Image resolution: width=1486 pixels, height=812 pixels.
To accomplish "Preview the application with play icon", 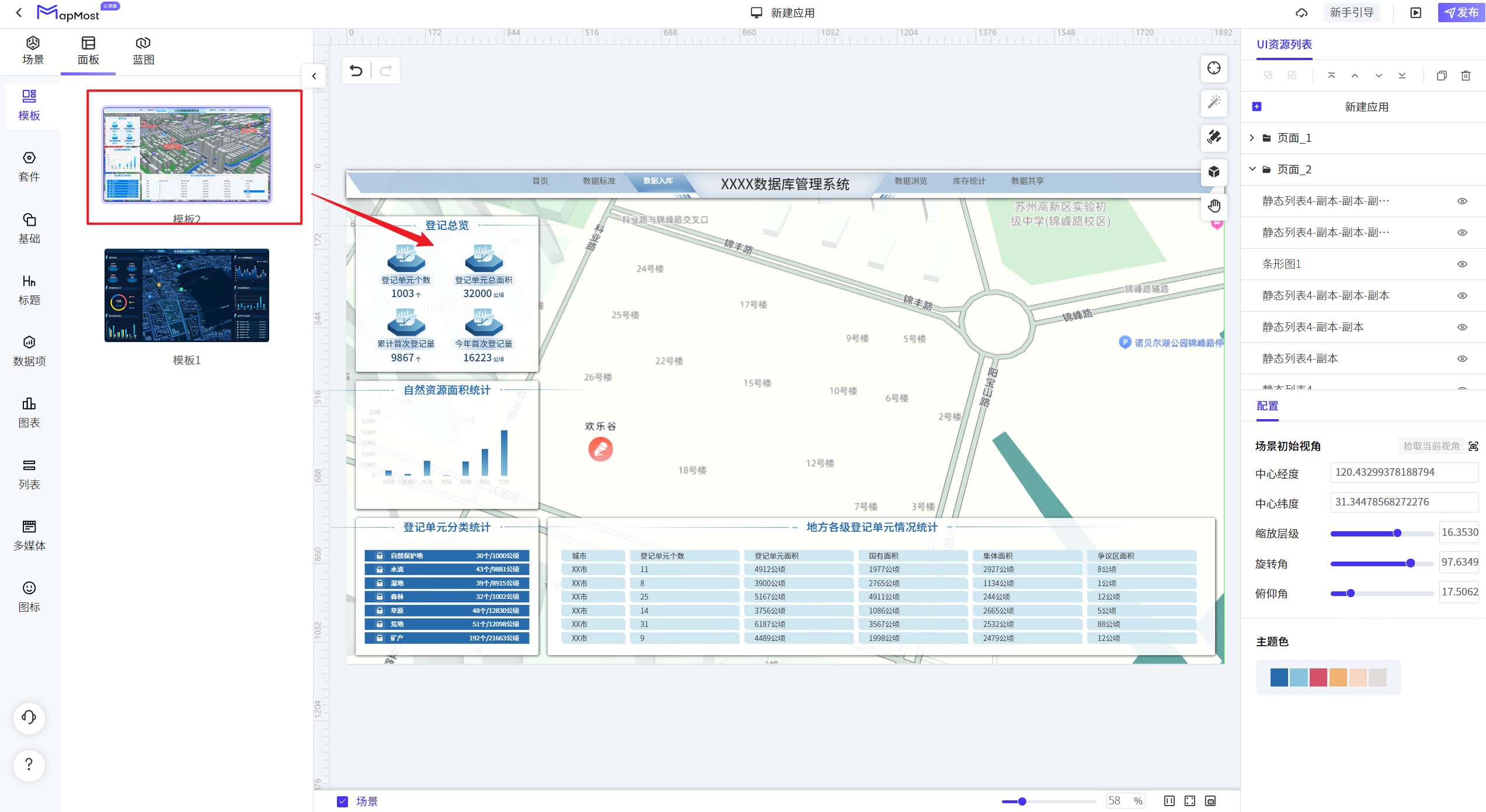I will (1416, 13).
